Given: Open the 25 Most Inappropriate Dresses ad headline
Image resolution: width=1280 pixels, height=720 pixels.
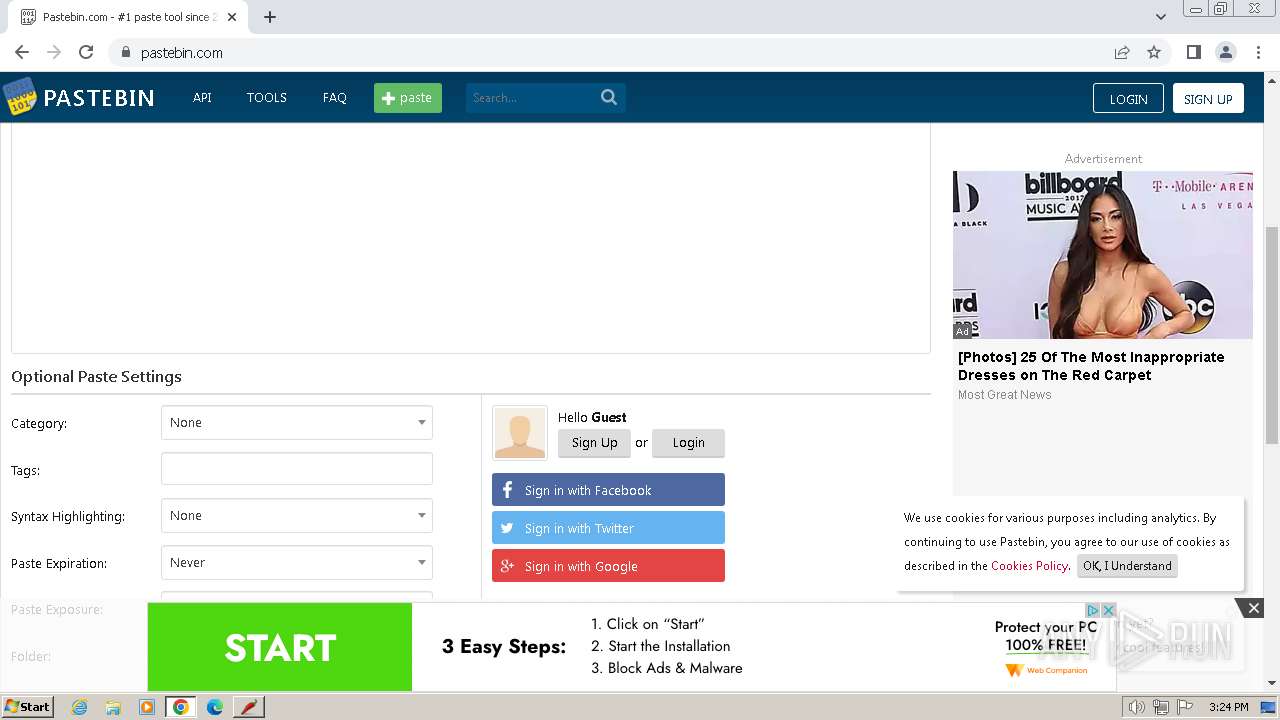Looking at the screenshot, I should (x=1091, y=366).
